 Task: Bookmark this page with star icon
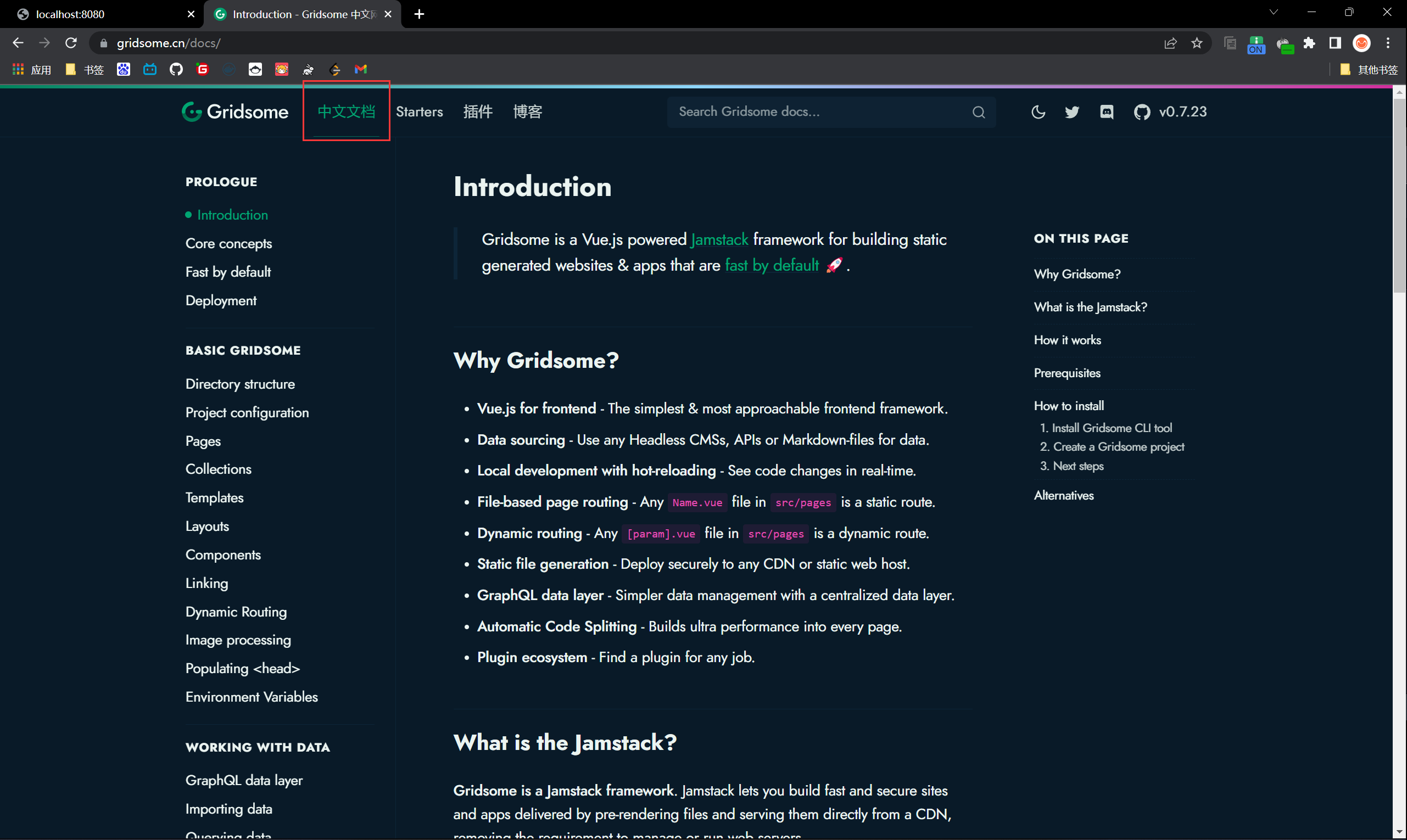[1196, 43]
